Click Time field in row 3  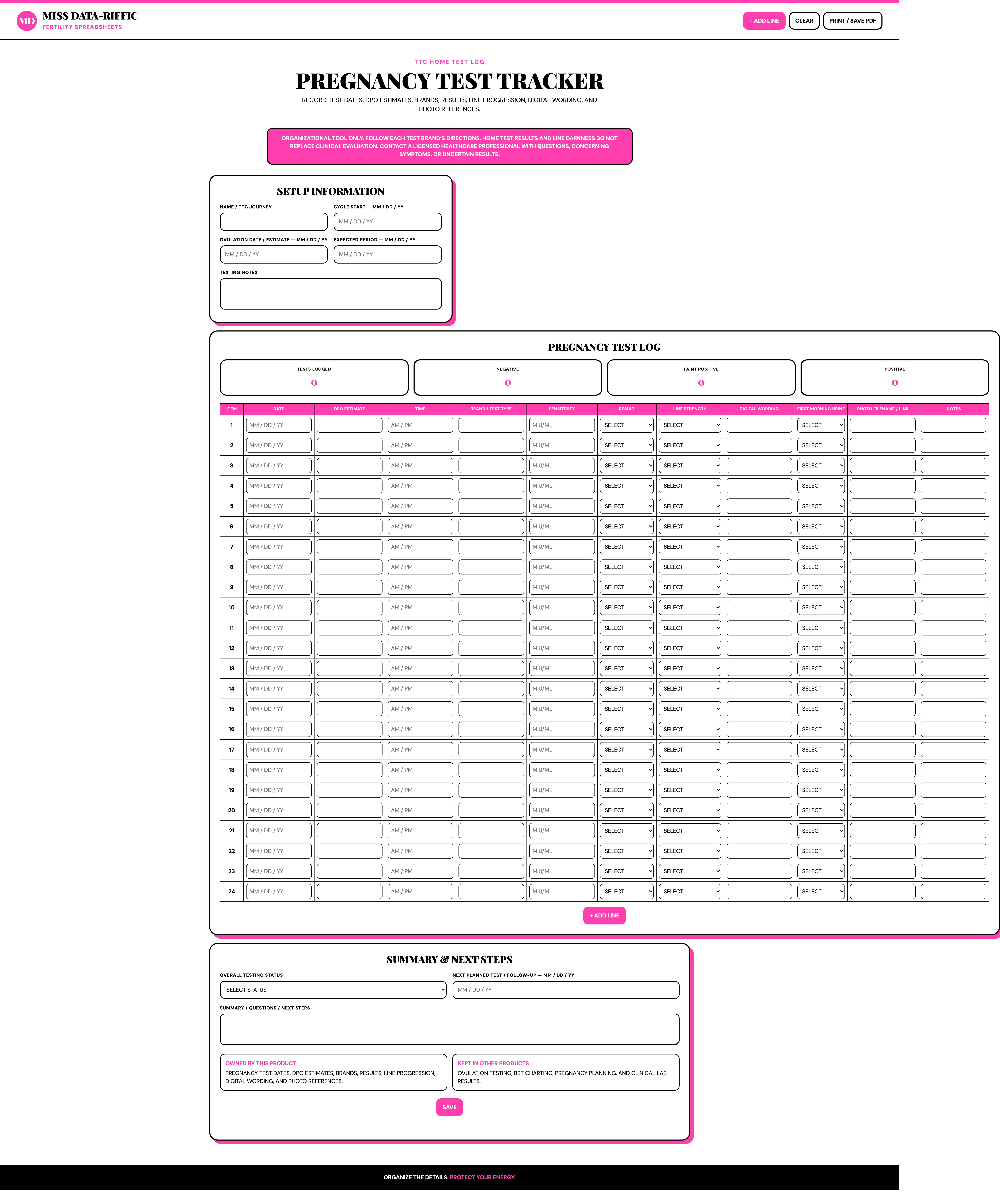coord(420,466)
